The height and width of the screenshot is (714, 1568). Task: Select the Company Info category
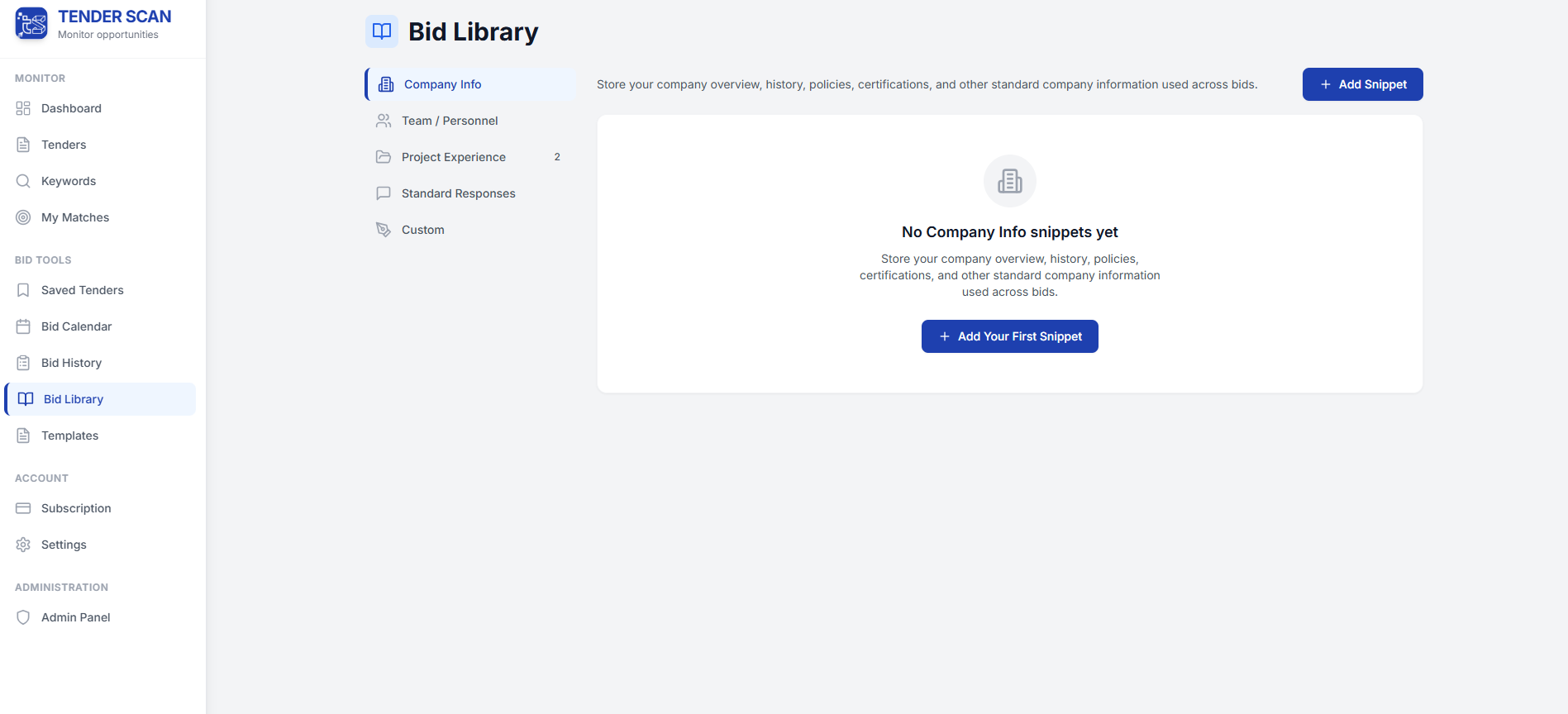pos(470,84)
